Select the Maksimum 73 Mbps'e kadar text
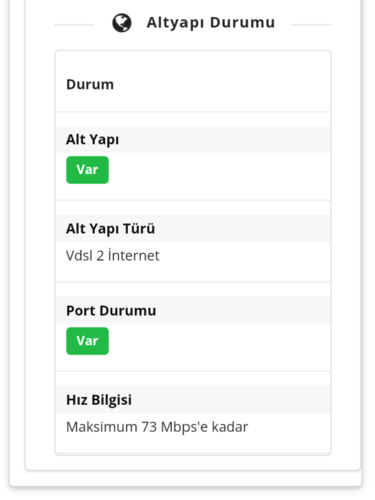This screenshot has height=500, width=375. tap(157, 427)
